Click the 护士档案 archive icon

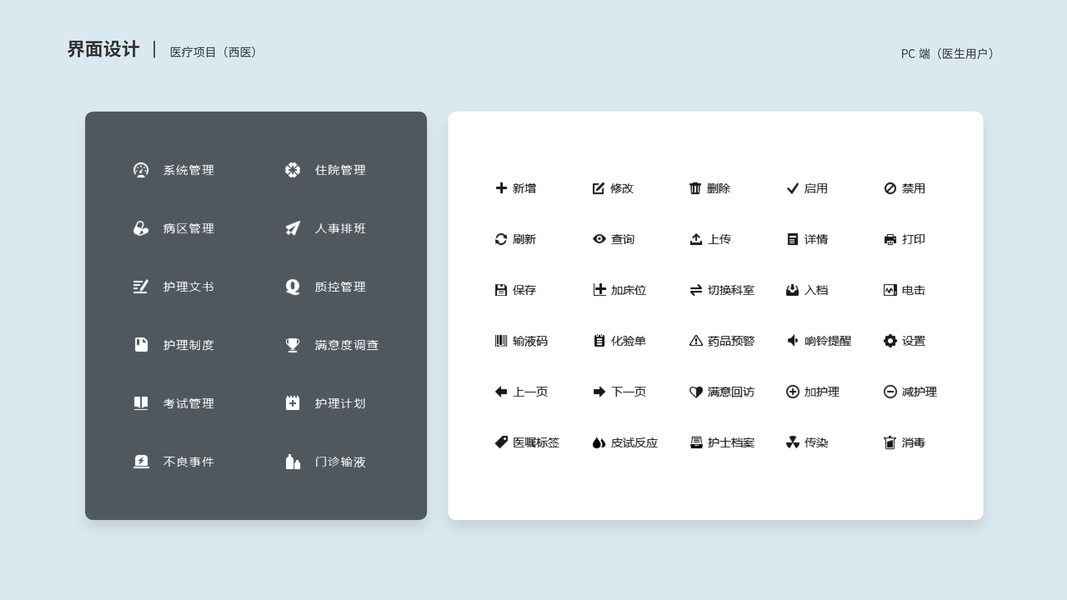[695, 443]
